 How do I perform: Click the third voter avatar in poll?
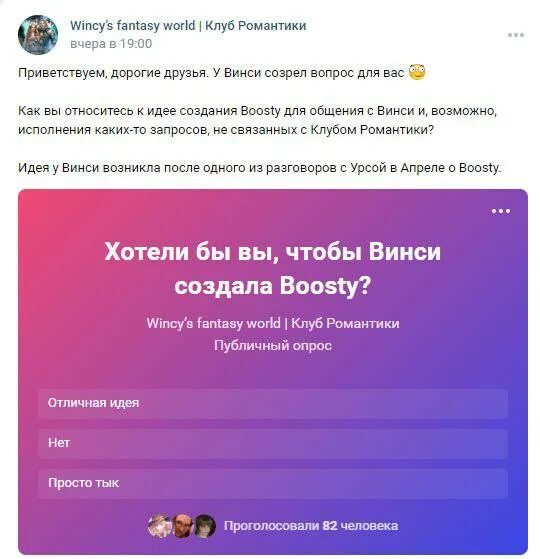click(205, 526)
